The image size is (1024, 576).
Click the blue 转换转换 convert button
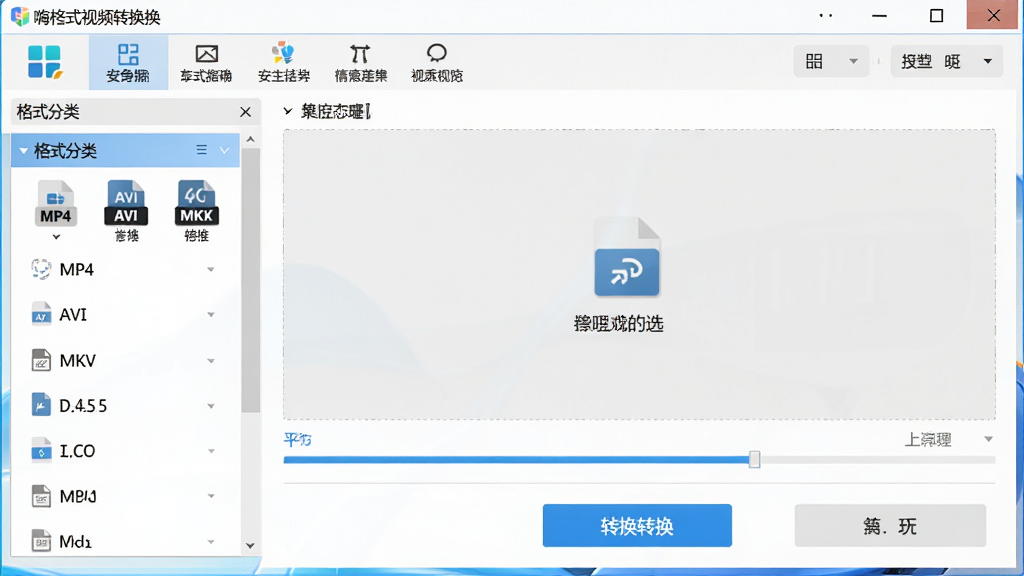click(x=637, y=526)
